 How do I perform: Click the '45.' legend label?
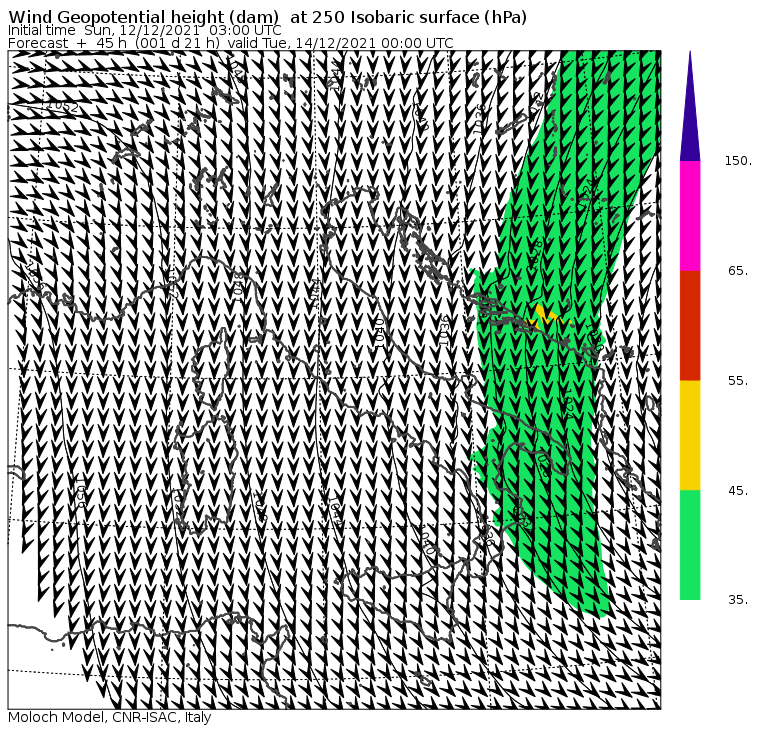point(738,491)
